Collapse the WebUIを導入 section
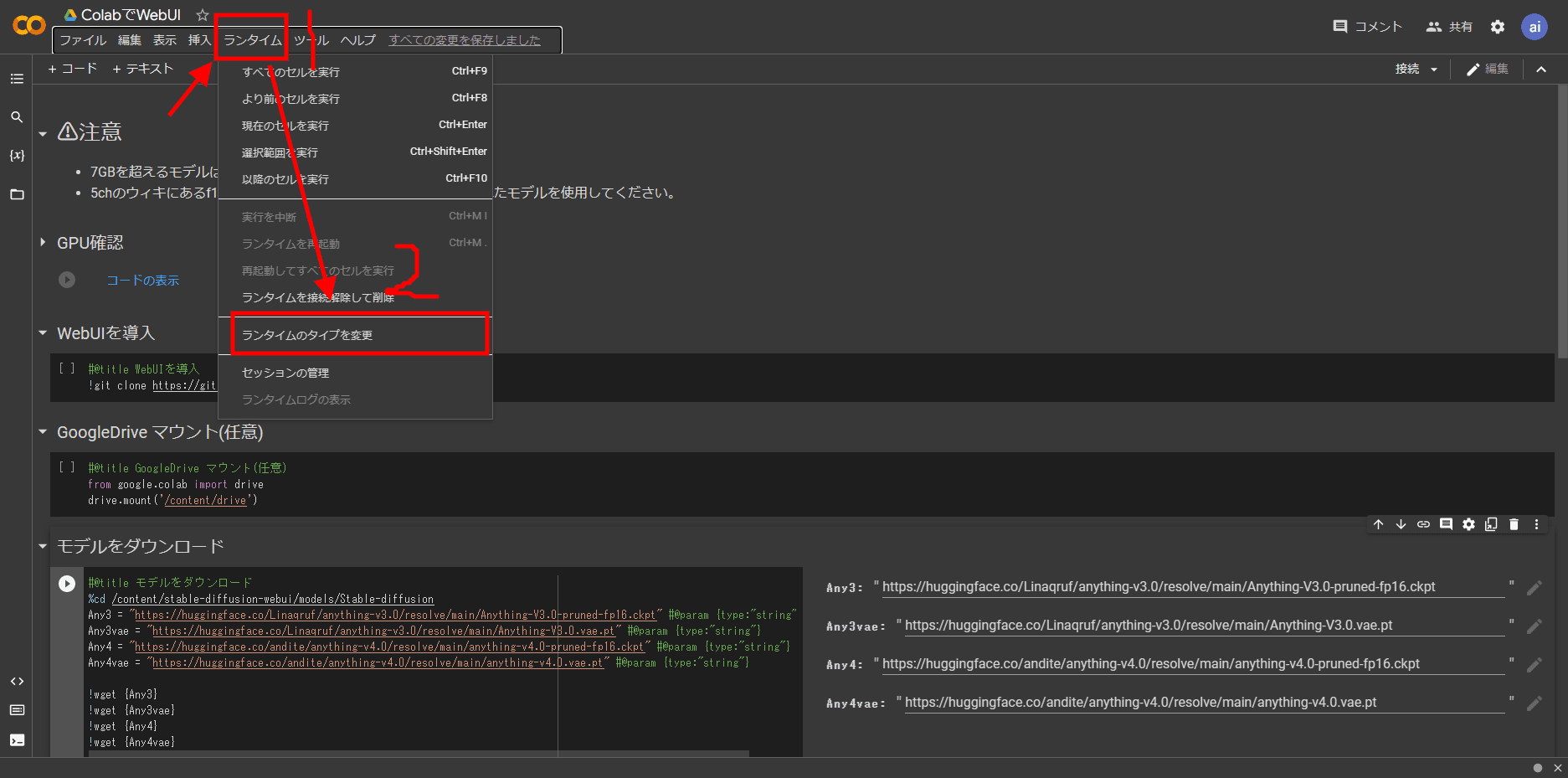Image resolution: width=1568 pixels, height=778 pixels. click(43, 333)
